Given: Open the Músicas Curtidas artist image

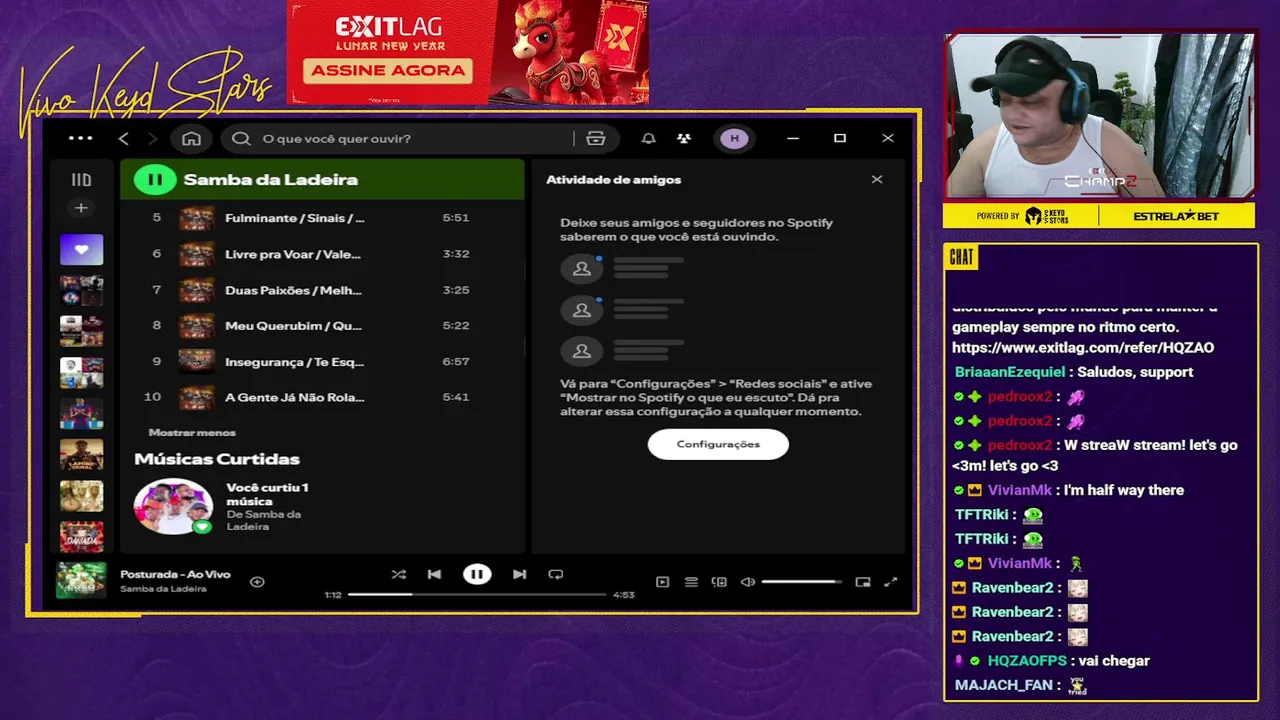Looking at the screenshot, I should [174, 506].
